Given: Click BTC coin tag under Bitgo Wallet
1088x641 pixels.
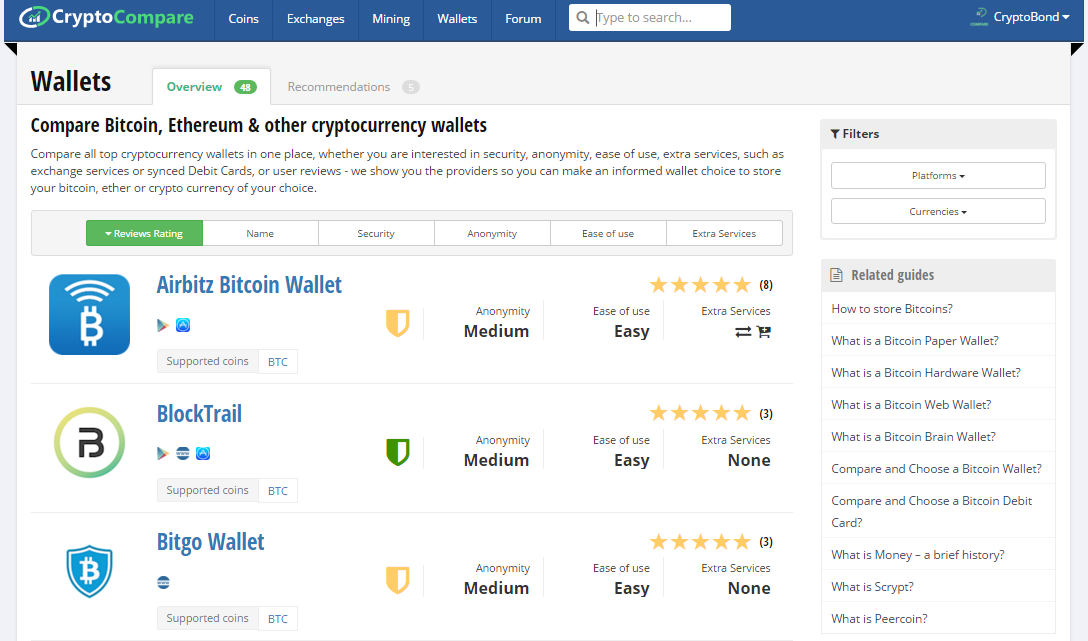Looking at the screenshot, I should pyautogui.click(x=278, y=619).
